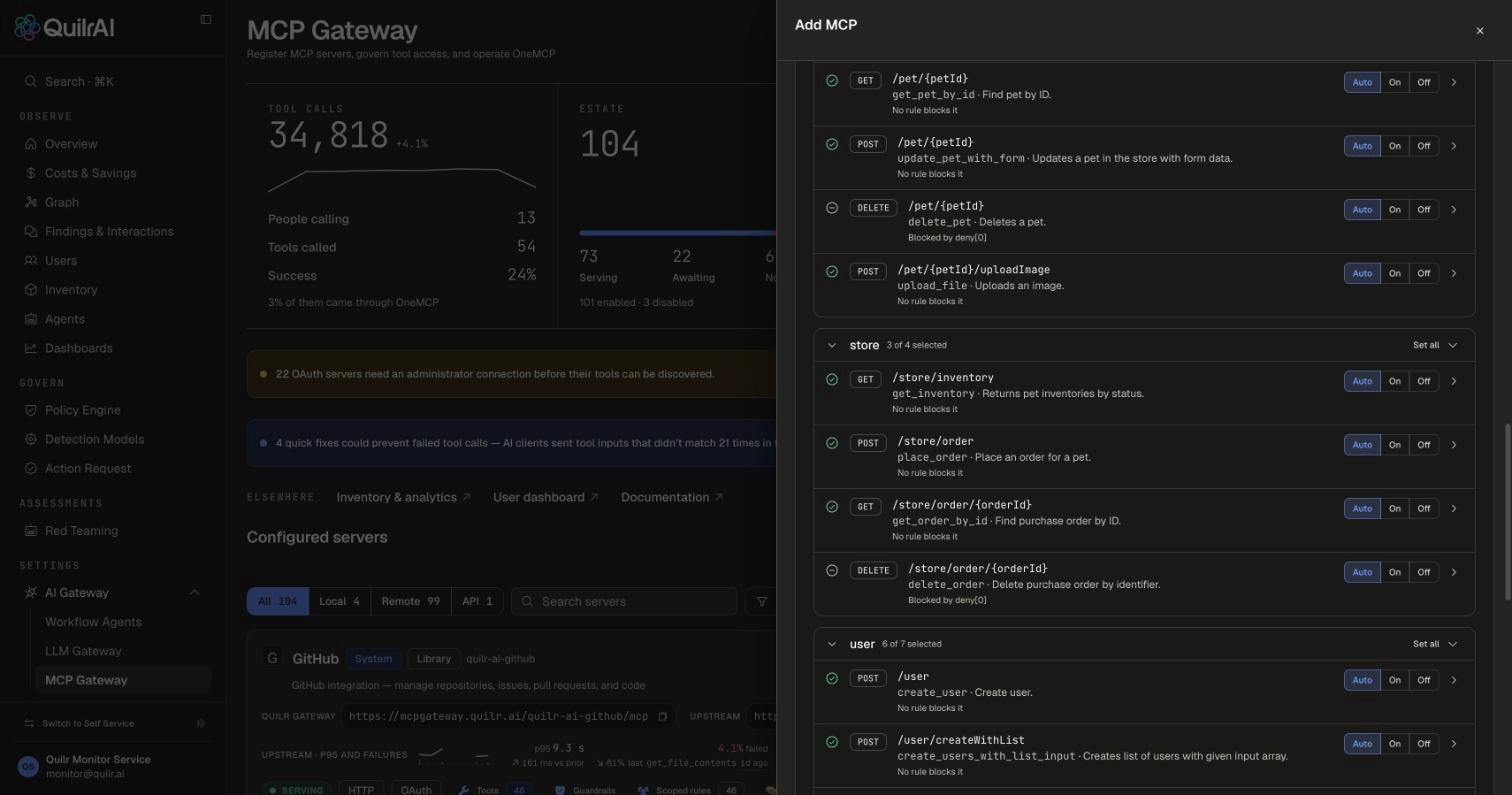Image resolution: width=1512 pixels, height=795 pixels.
Task: Click the AI Gateway icon
Action: click(31, 593)
